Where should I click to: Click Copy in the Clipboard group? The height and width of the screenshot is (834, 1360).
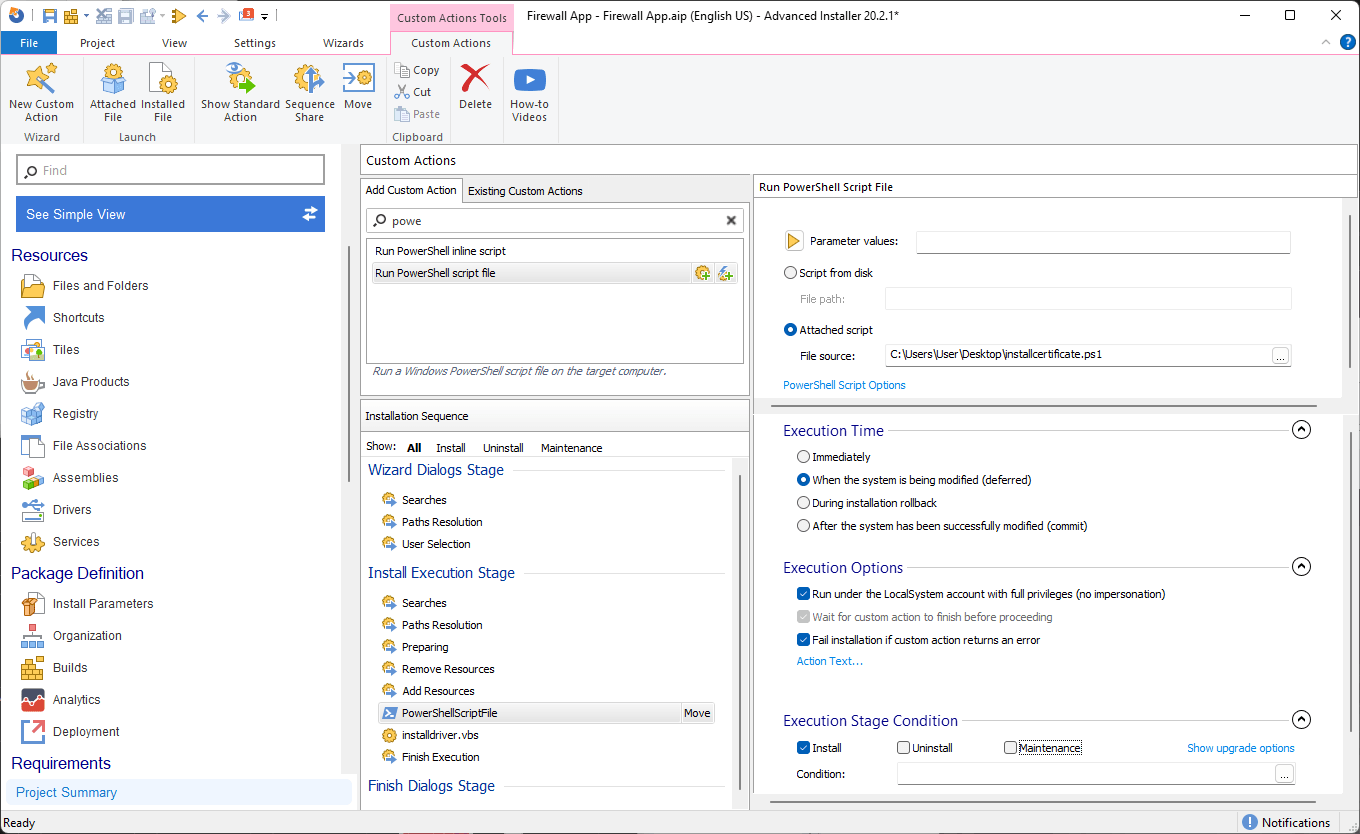(x=417, y=70)
